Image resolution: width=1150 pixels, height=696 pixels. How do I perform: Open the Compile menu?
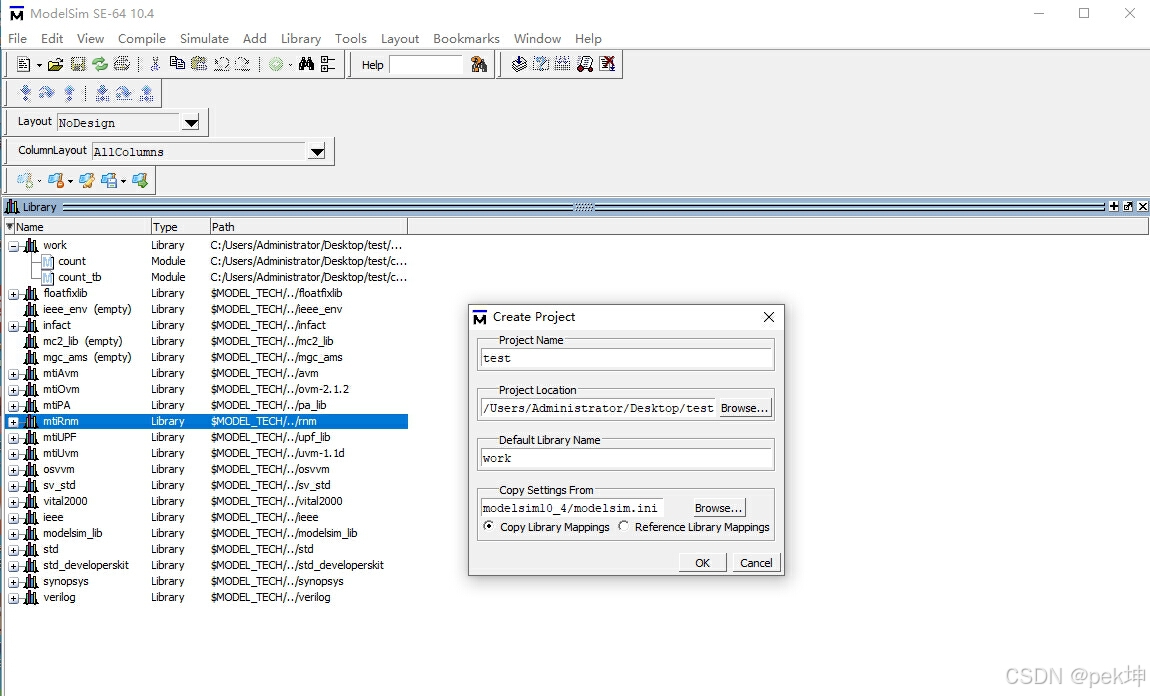coord(142,39)
